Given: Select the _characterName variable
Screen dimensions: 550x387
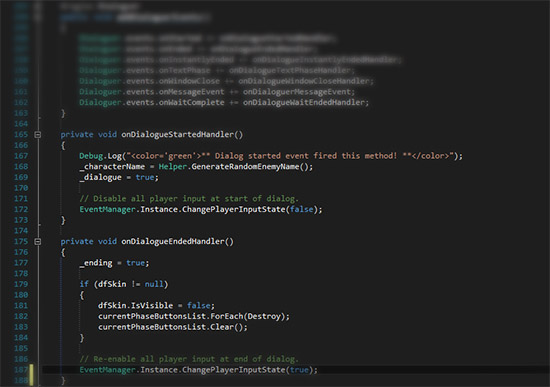Looking at the screenshot, I should [112, 167].
